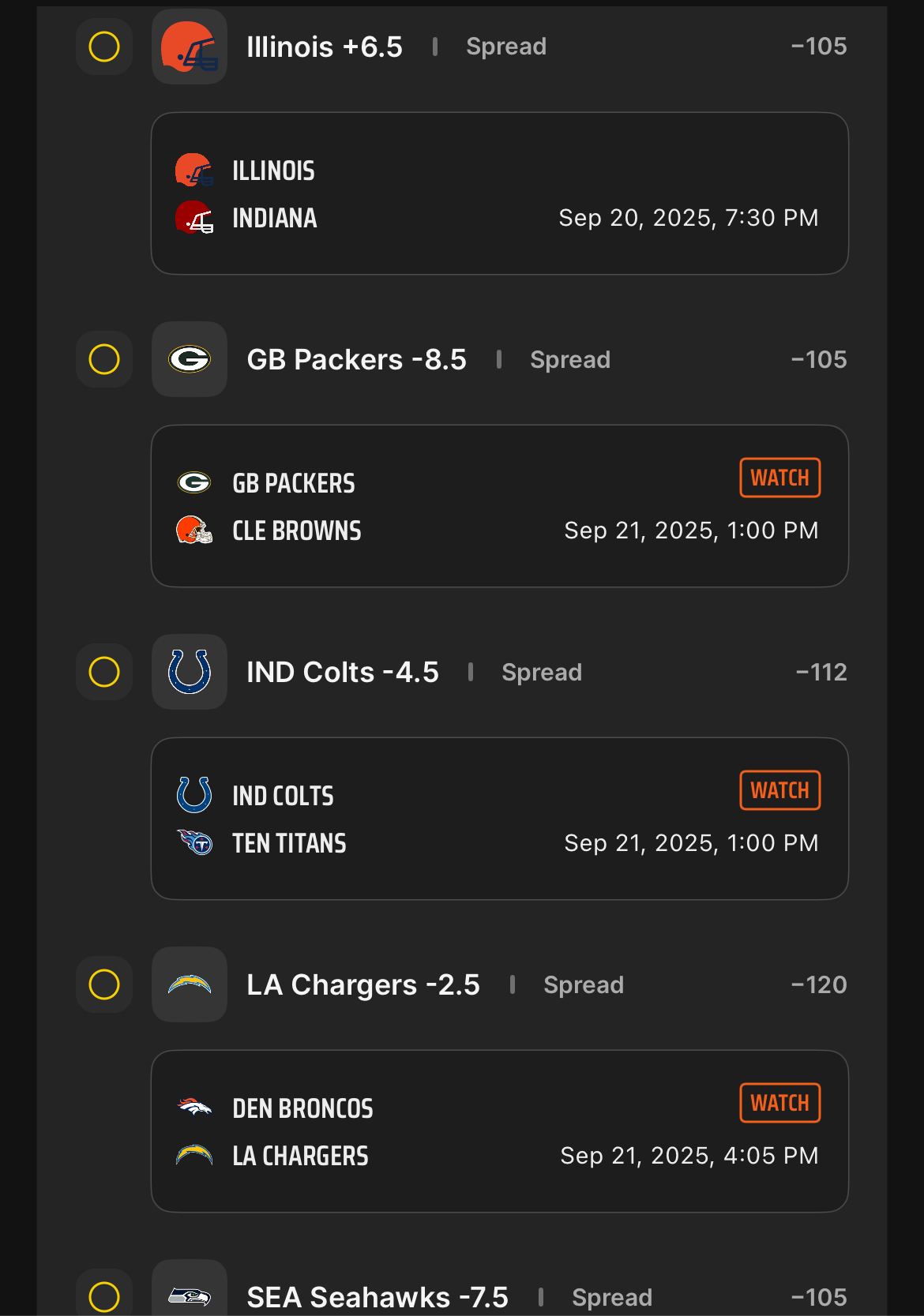Viewport: 924px width, 1316px height.
Task: Click the Cleveland Browns helmet icon
Action: click(x=194, y=530)
